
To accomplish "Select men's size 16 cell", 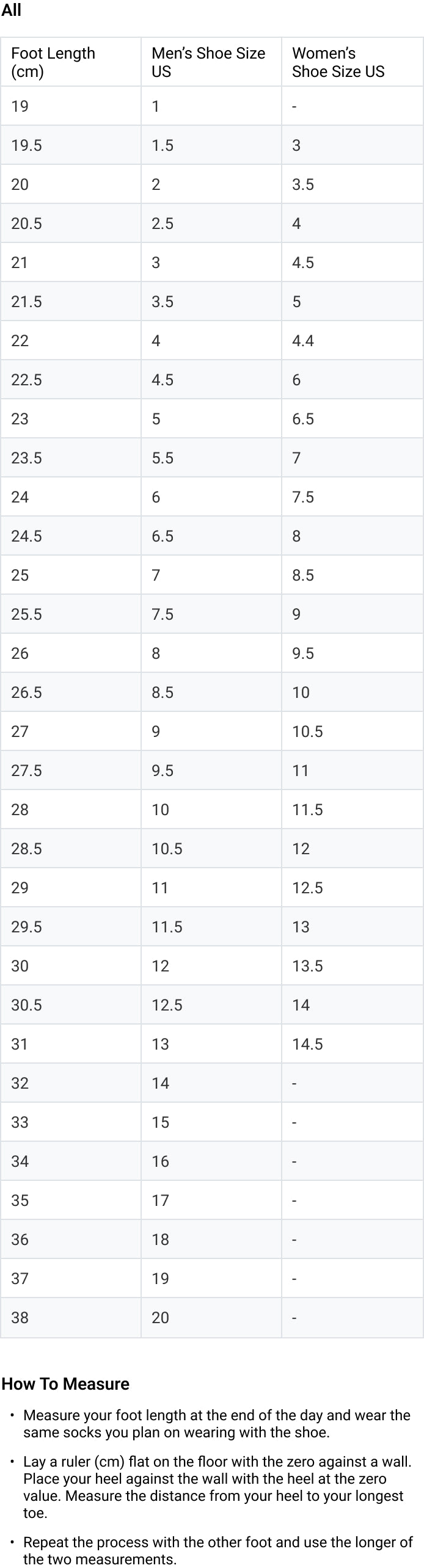I will click(x=211, y=1161).
